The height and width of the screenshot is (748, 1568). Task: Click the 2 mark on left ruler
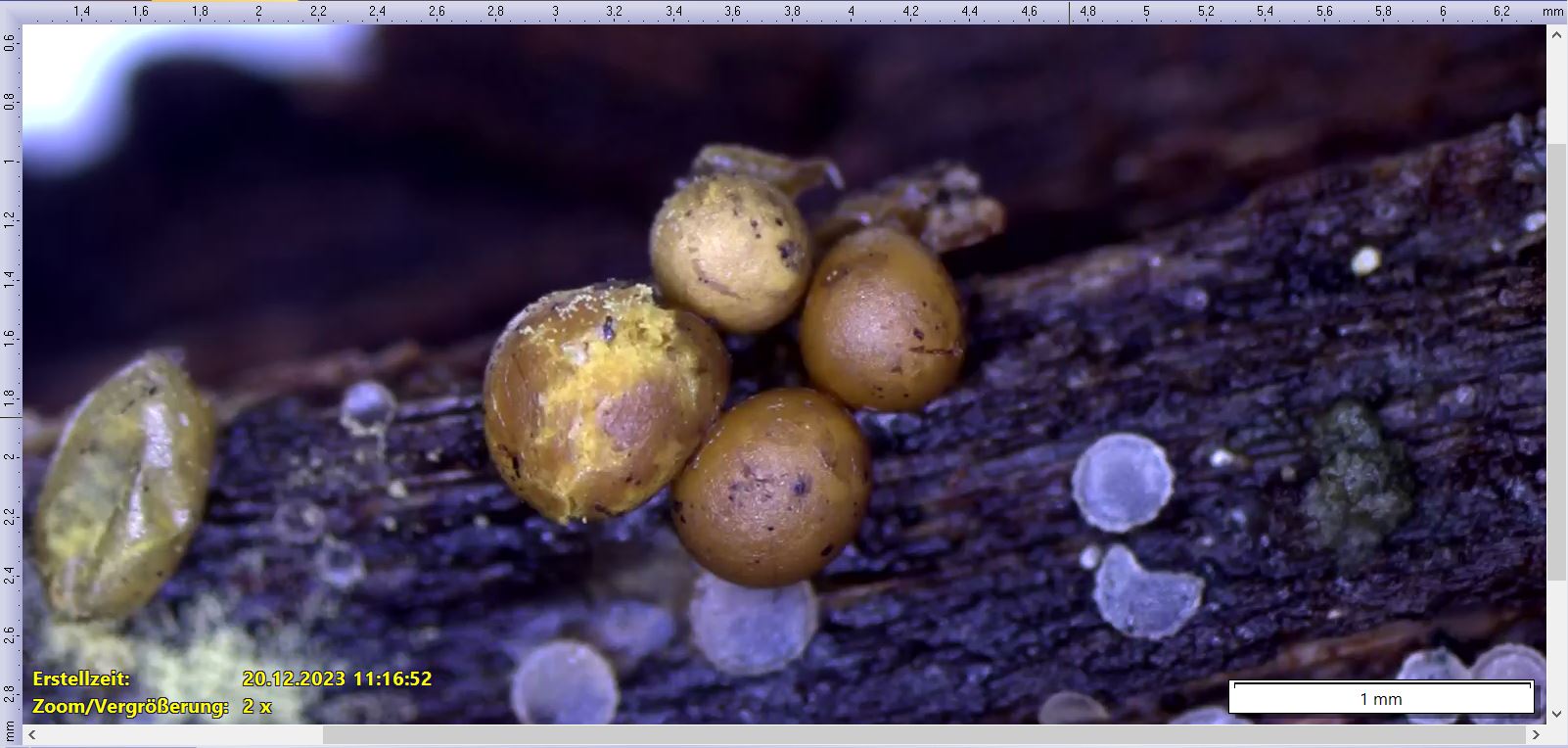(x=10, y=457)
